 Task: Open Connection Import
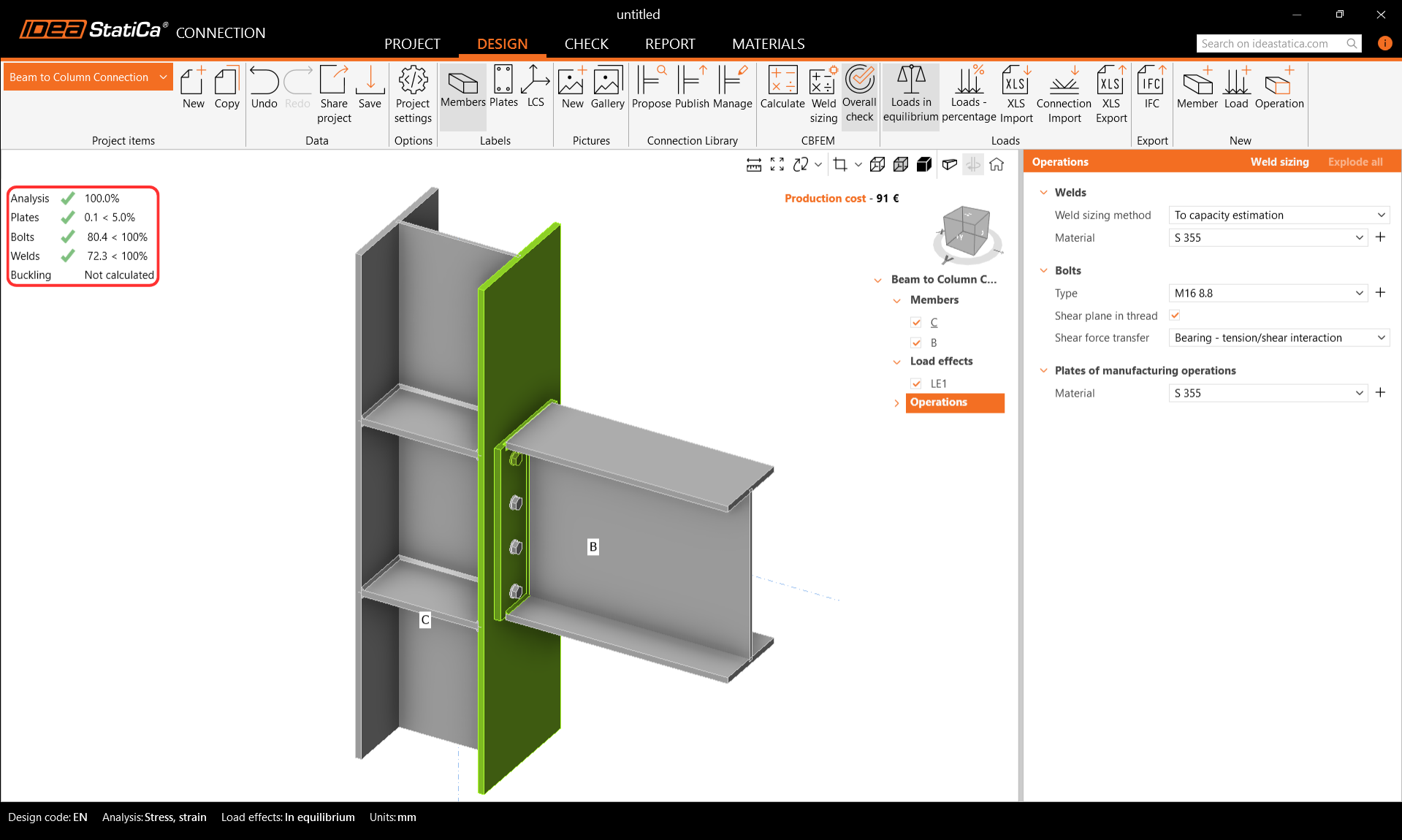[x=1064, y=95]
